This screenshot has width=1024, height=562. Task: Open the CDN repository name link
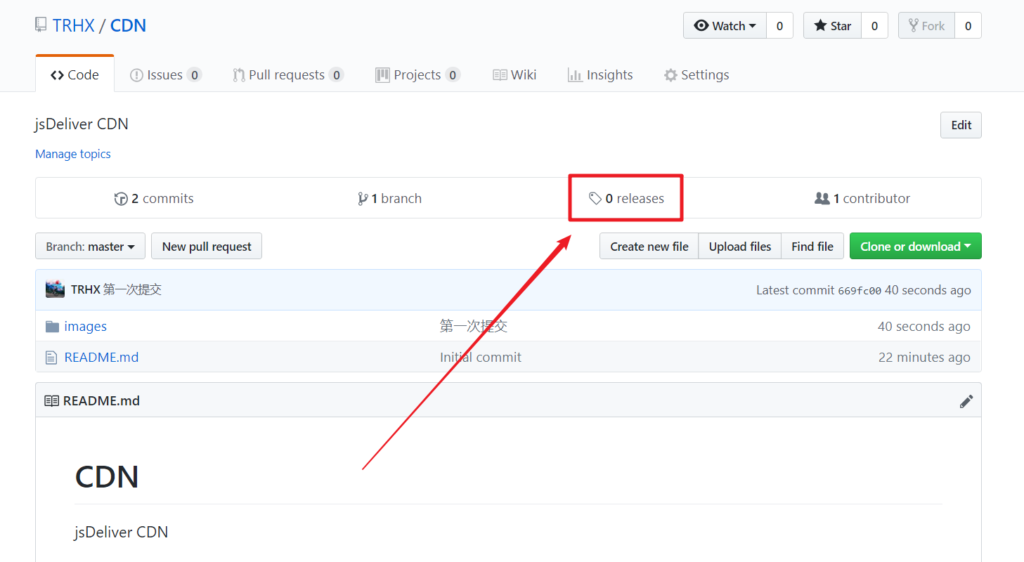point(128,25)
